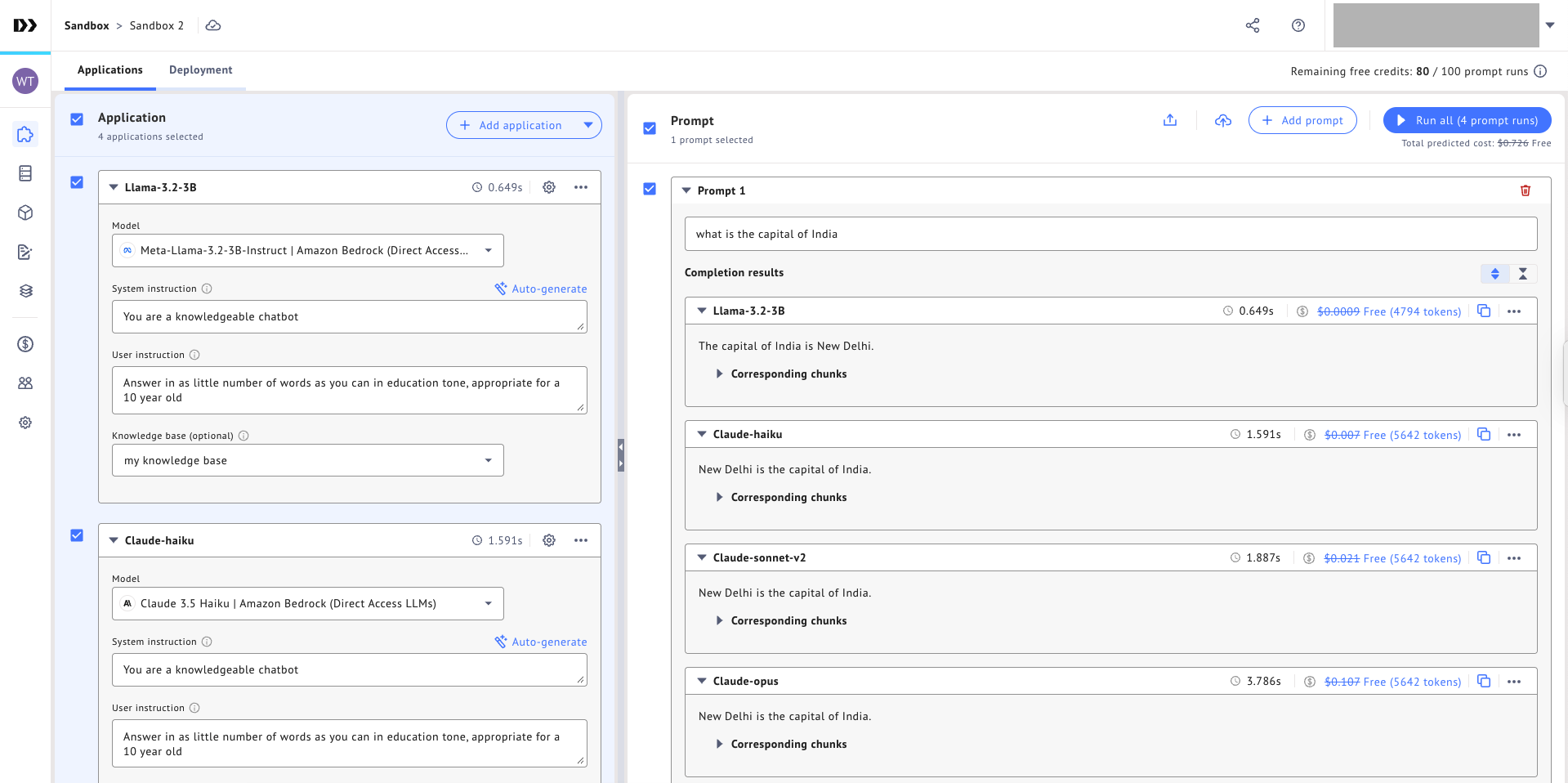Deselect the Claude-haiku application checkbox
The width and height of the screenshot is (1568, 783).
tap(76, 535)
